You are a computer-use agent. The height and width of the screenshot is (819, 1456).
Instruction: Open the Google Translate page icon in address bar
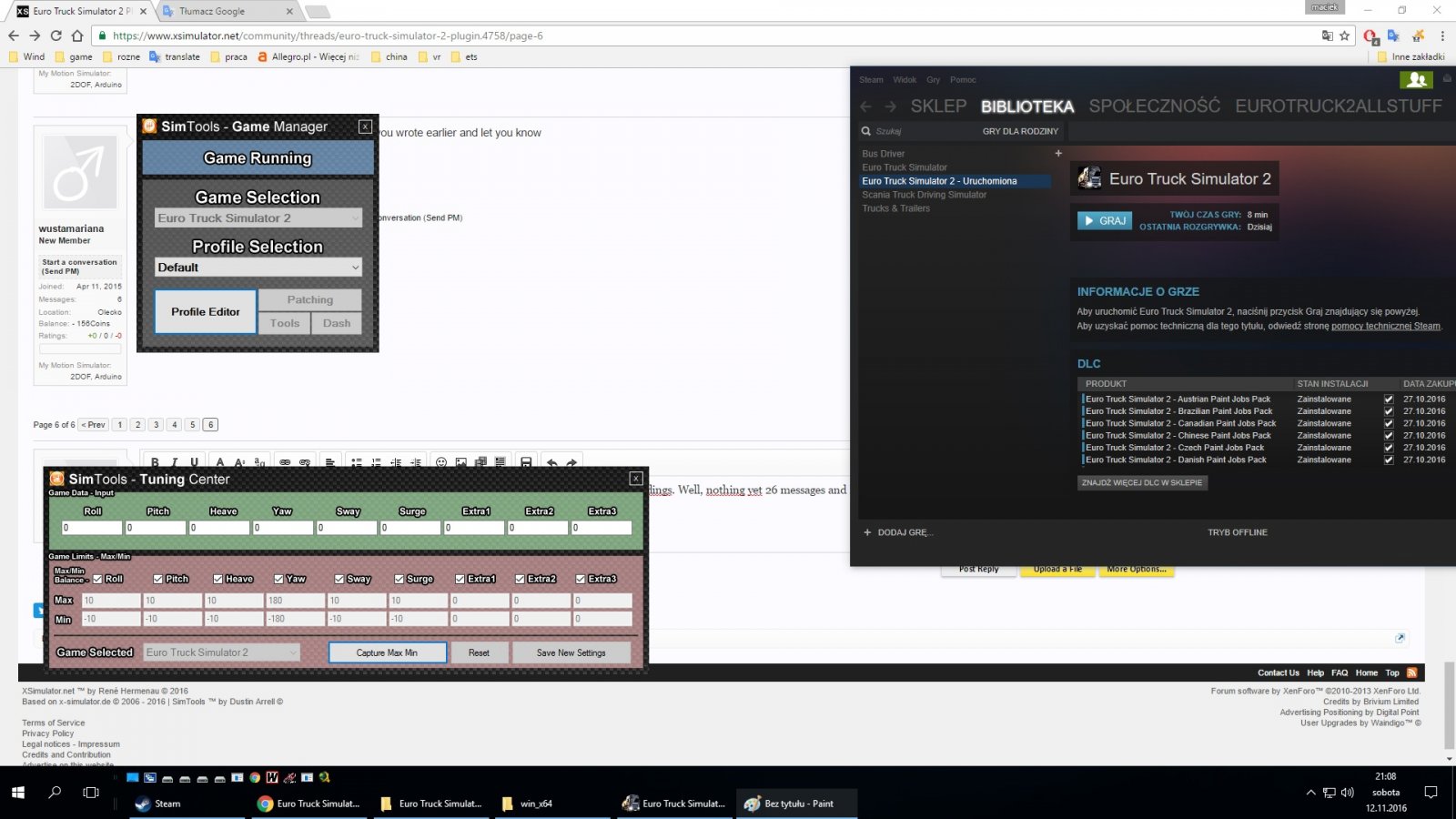(x=1328, y=35)
